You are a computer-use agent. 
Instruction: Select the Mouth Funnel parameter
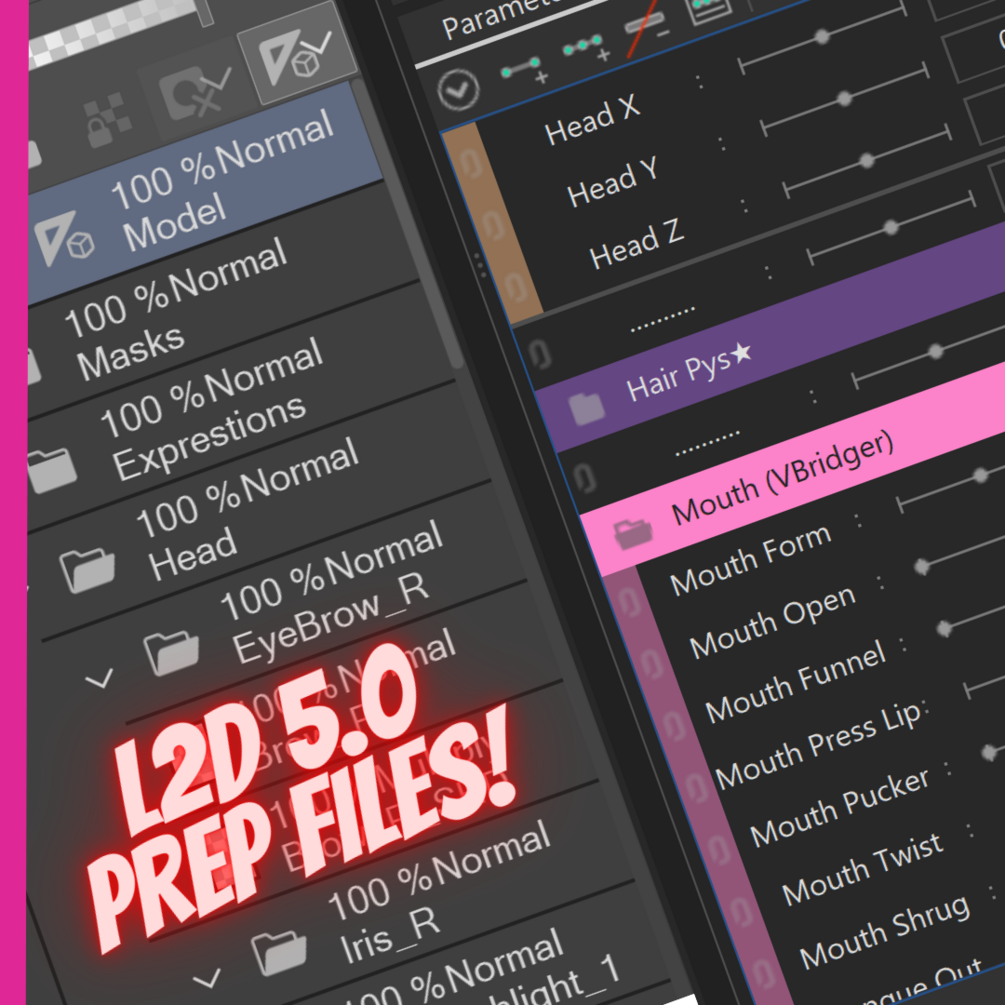click(795, 681)
